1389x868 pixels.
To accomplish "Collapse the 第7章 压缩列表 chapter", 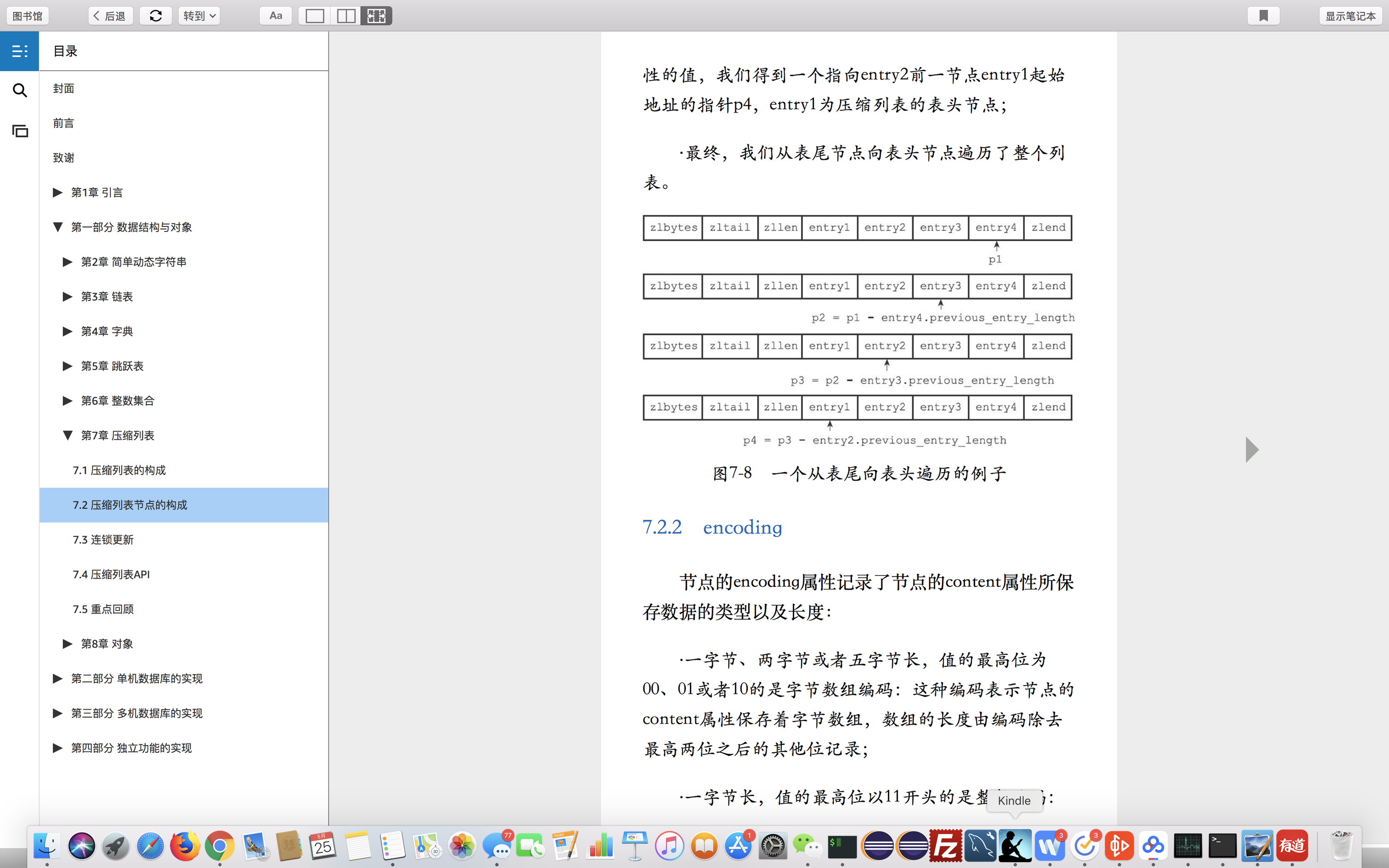I will [x=68, y=435].
